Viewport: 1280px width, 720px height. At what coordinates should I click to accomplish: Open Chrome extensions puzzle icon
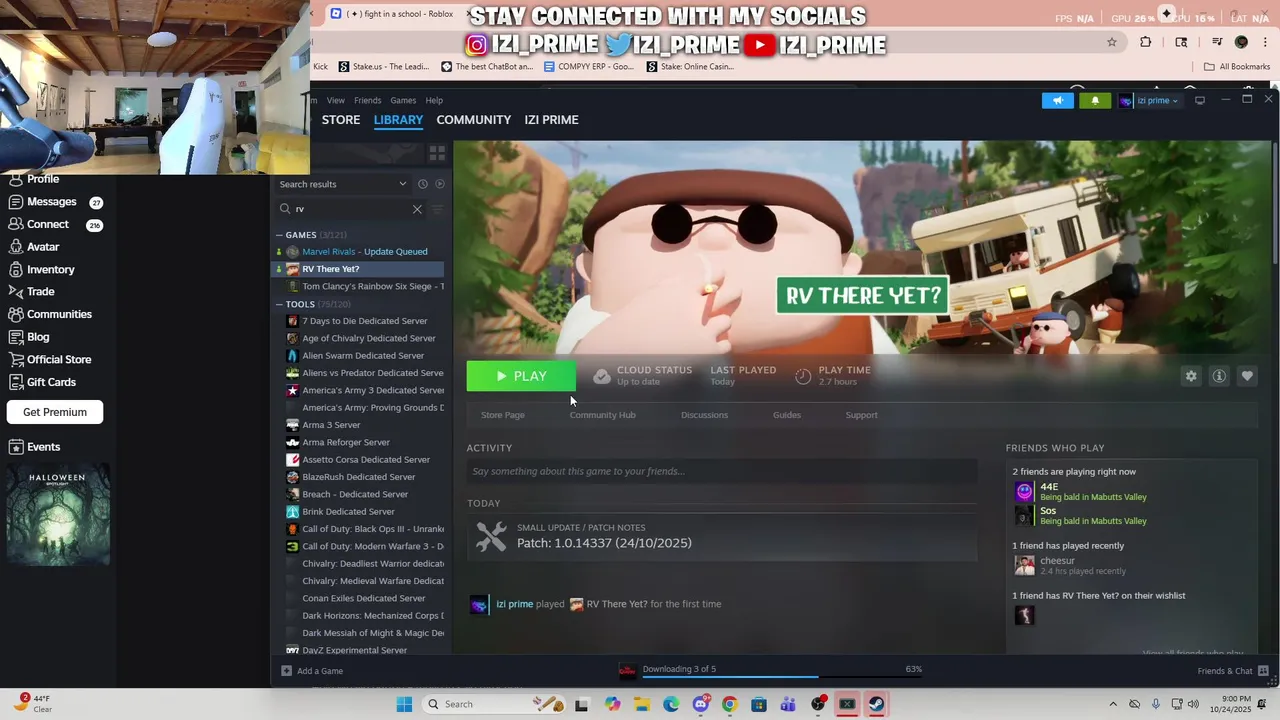tap(1146, 42)
